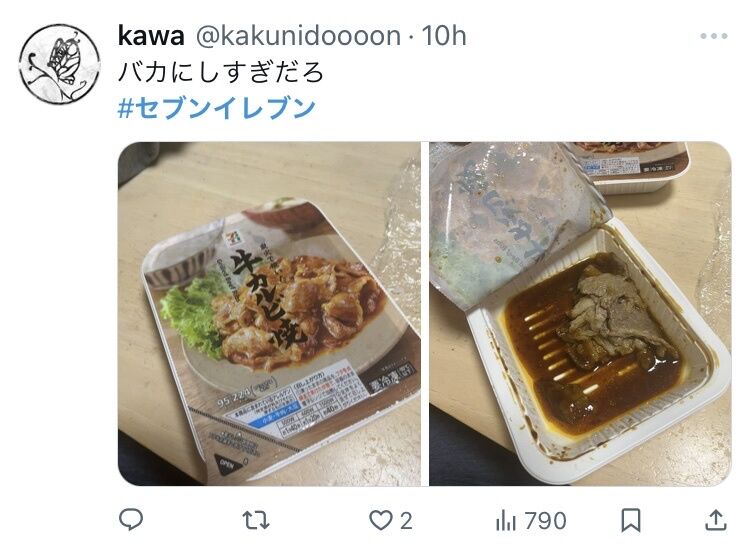Select the tweet text バカにしすぎだろ
Image resolution: width=750 pixels, height=552 pixels.
(221, 72)
